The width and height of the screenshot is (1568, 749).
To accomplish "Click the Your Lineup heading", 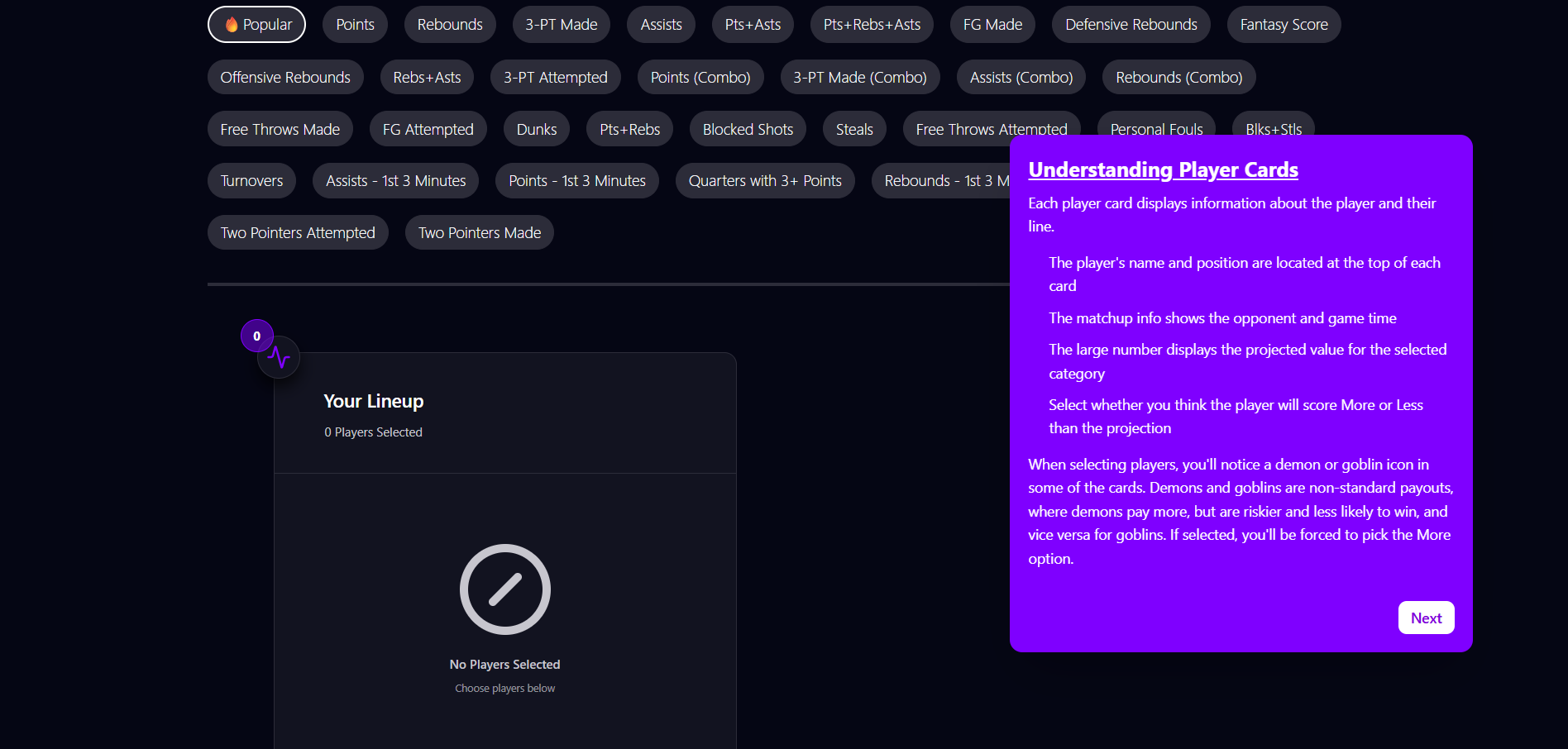I will click(374, 401).
